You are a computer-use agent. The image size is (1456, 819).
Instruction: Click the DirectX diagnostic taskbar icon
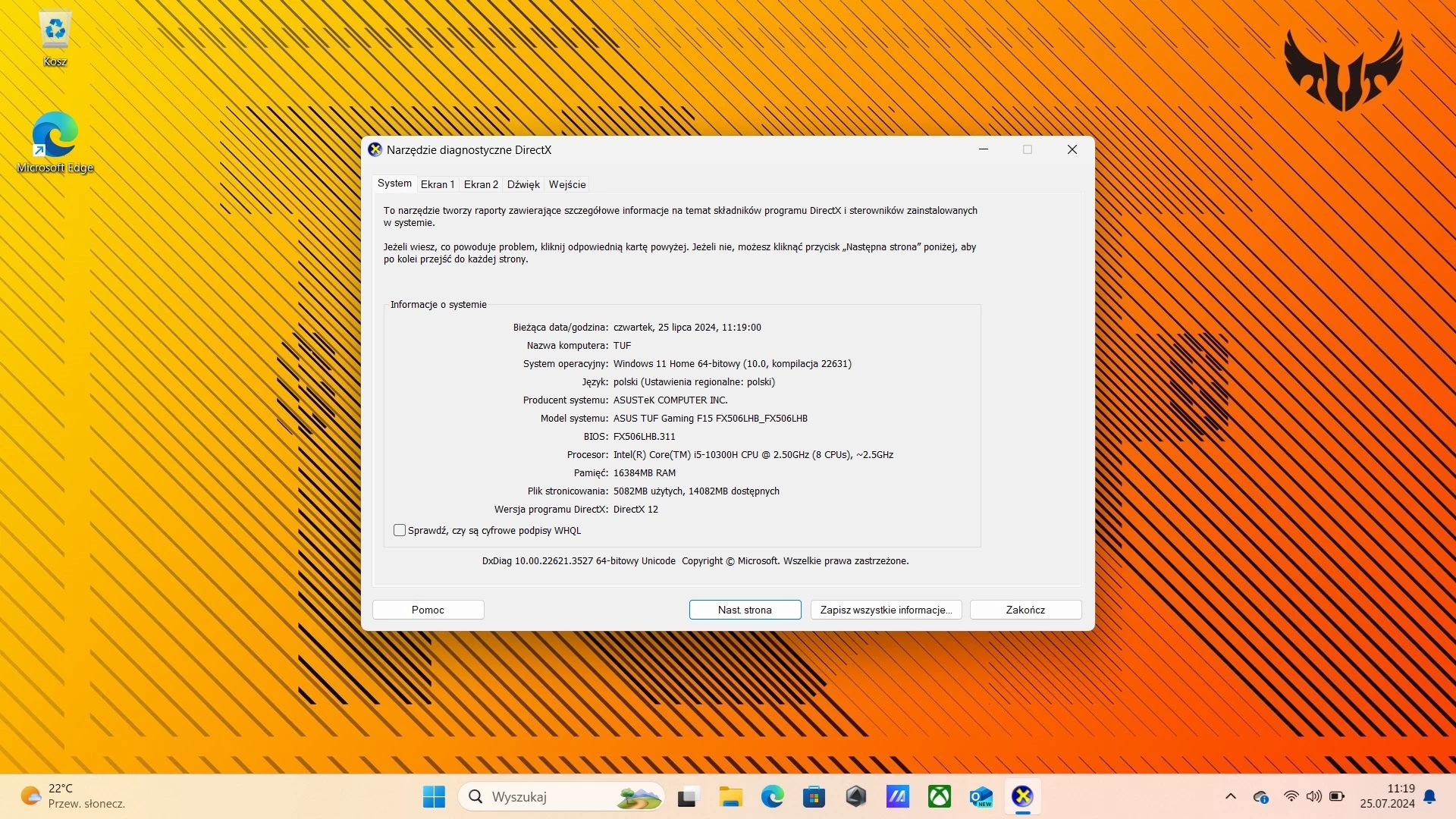click(1022, 796)
